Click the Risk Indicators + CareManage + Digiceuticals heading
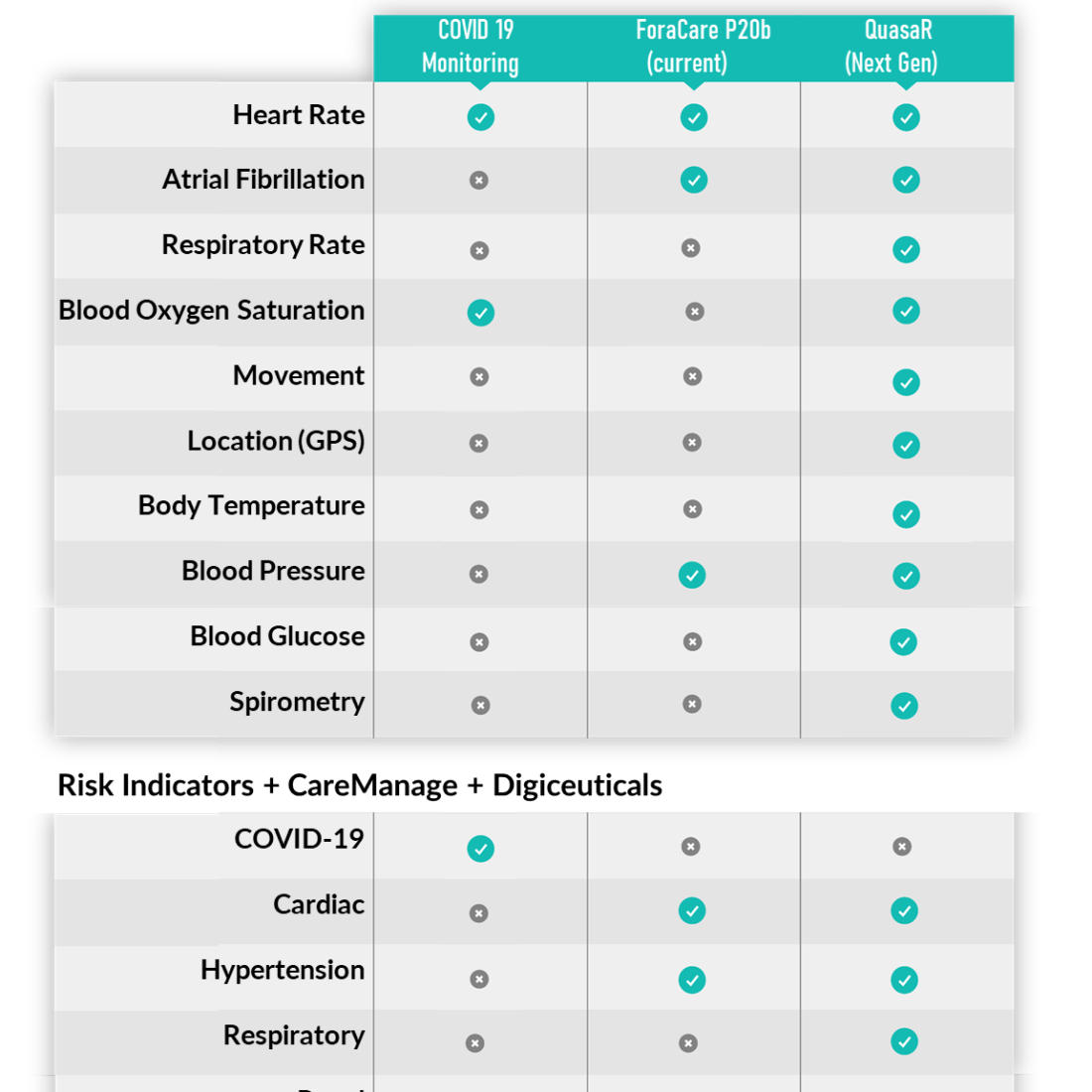Viewport: 1092px width, 1092px height. point(360,785)
